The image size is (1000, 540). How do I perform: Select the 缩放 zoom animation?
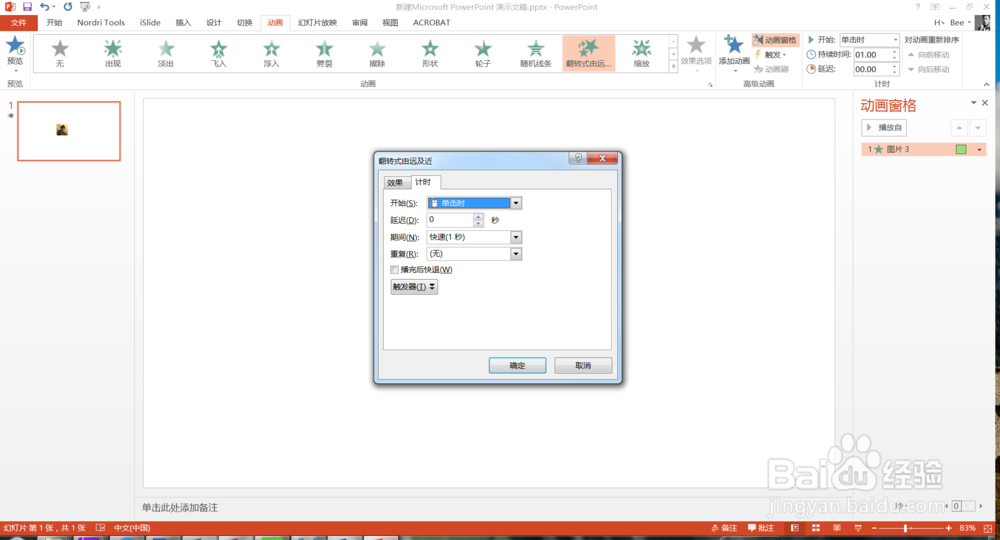click(642, 53)
